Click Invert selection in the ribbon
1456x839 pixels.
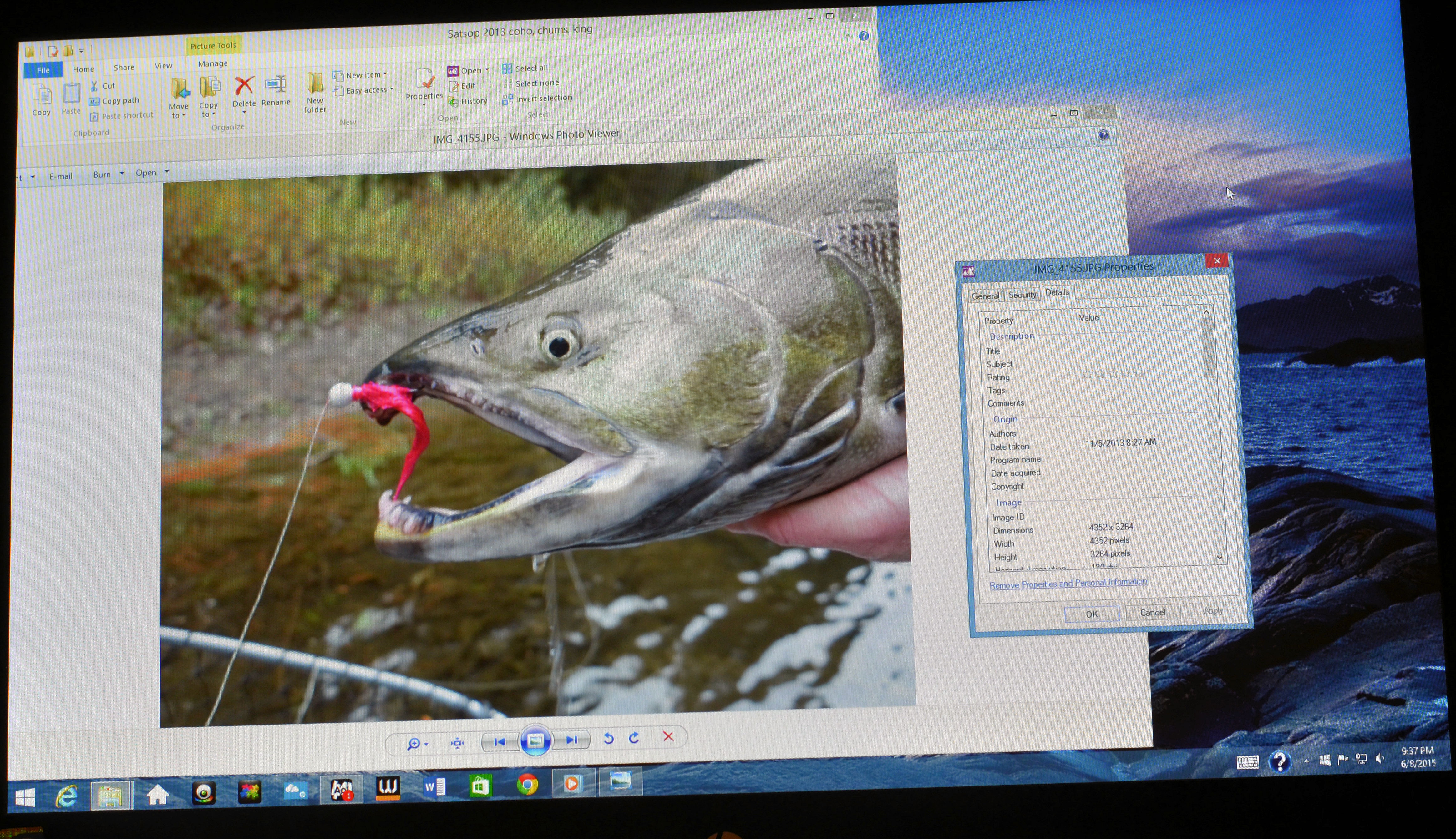[537, 98]
